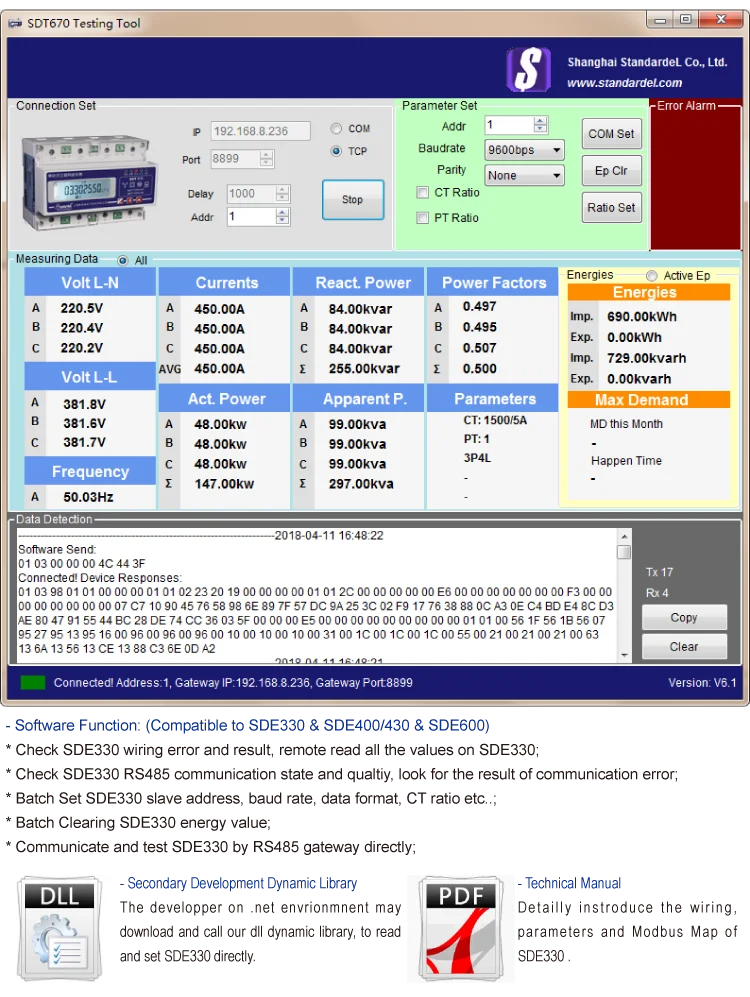Click the Currents header

(x=226, y=282)
